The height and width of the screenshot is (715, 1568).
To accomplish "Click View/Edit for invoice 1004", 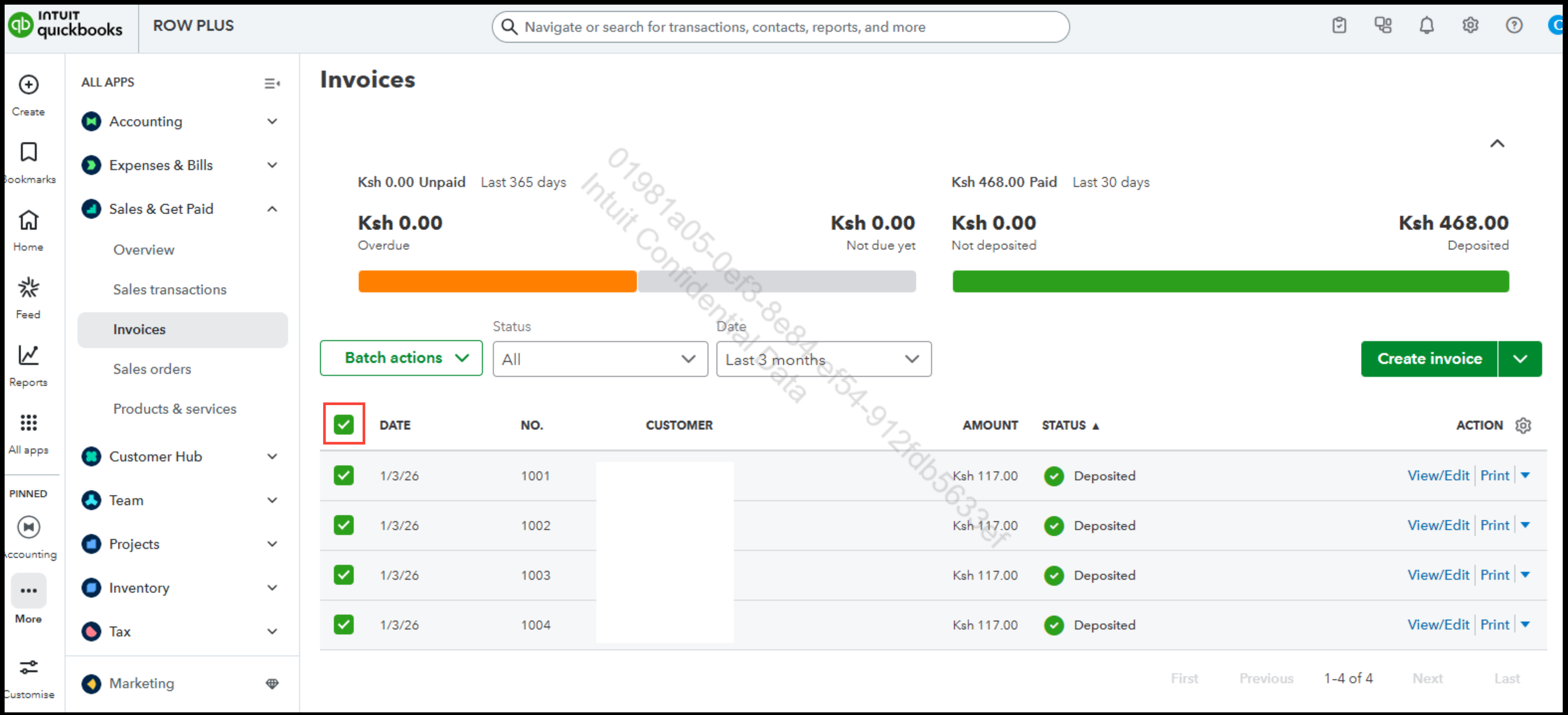I will click(x=1438, y=624).
